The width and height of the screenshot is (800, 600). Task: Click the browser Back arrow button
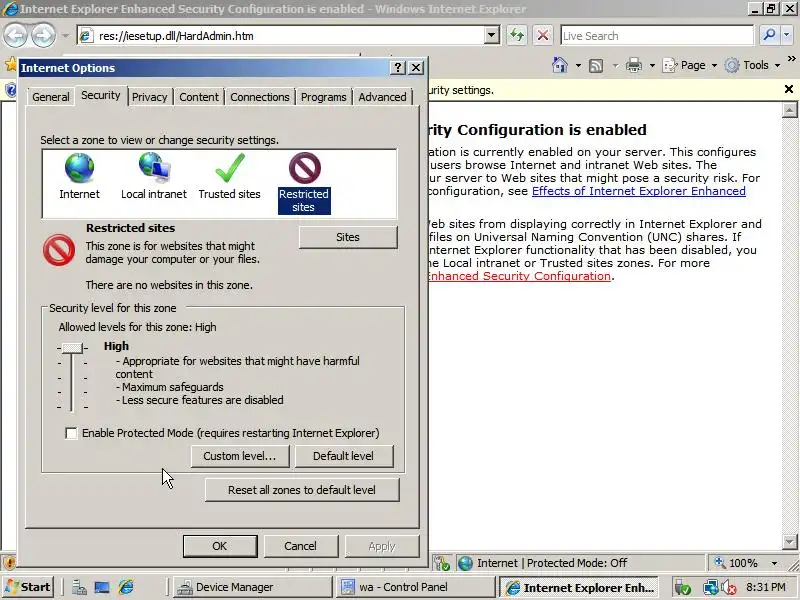click(x=15, y=36)
